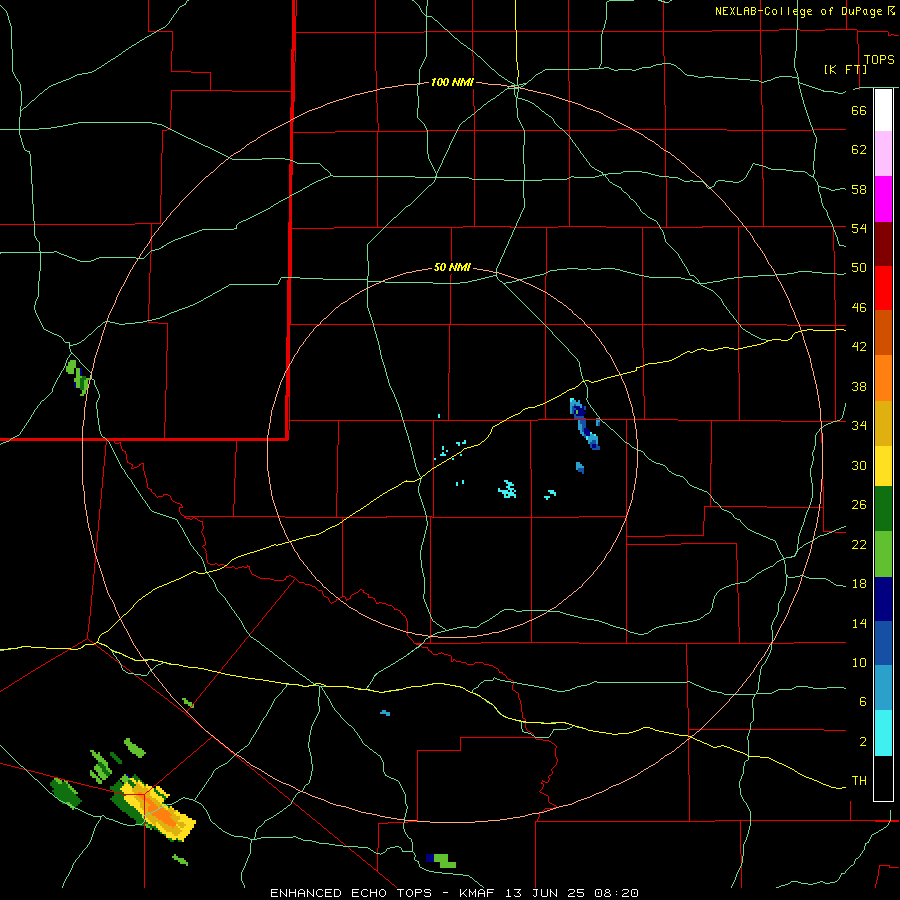Click the TOPS legend title
The width and height of the screenshot is (900, 900).
[x=879, y=59]
